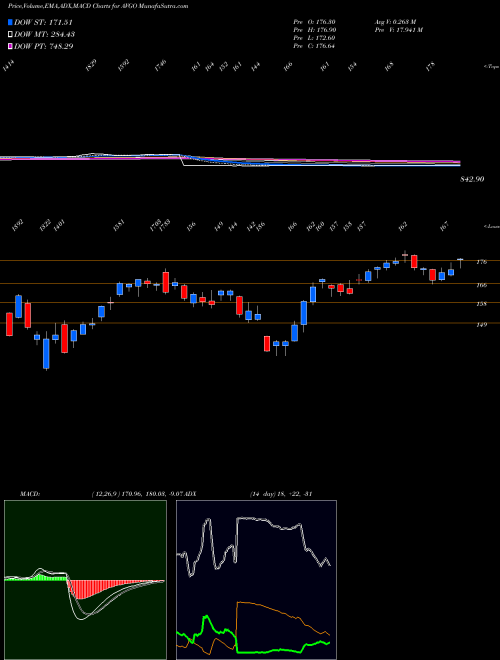The height and width of the screenshot is (660, 500).
Task: Click the chart title mentioning MunafaSutra.com
Action: pos(98,6)
